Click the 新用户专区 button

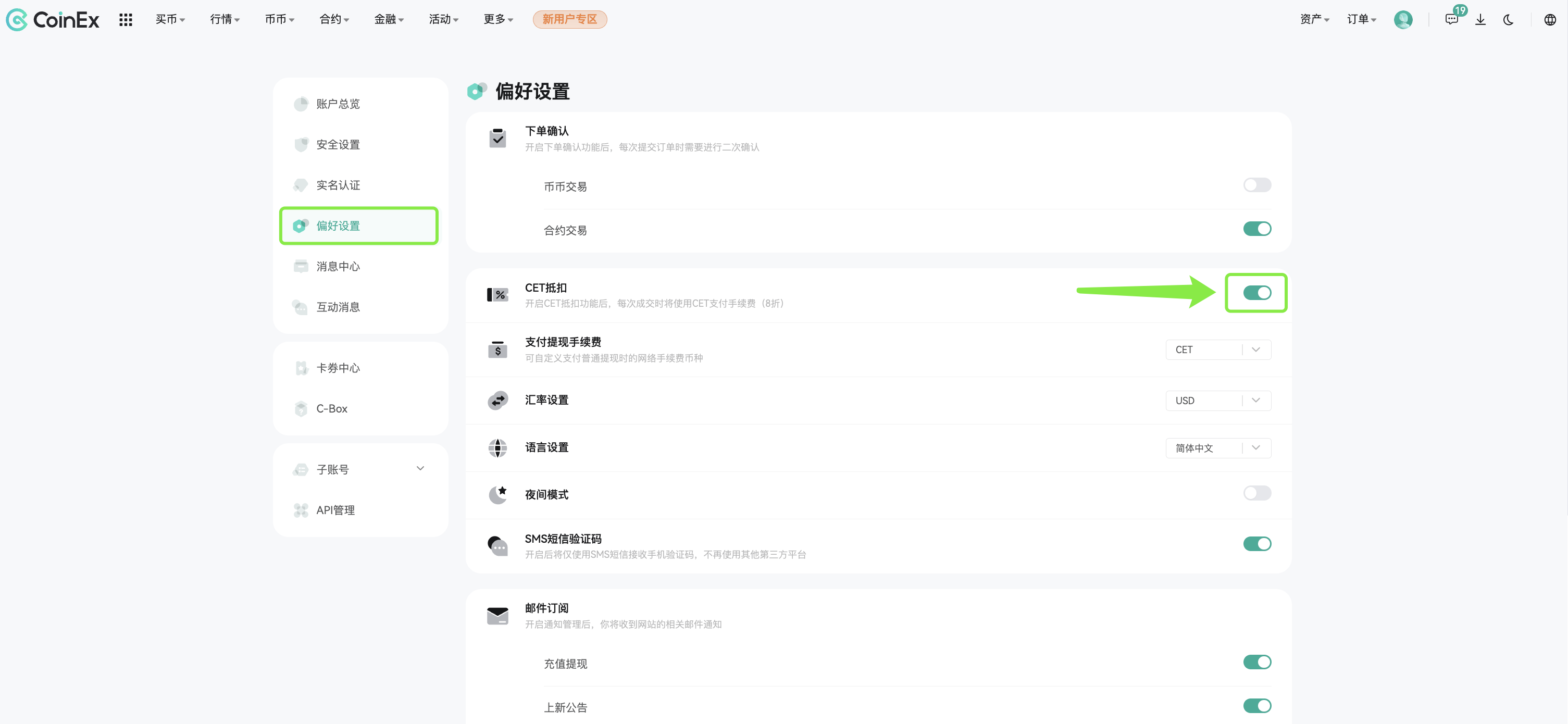(570, 19)
